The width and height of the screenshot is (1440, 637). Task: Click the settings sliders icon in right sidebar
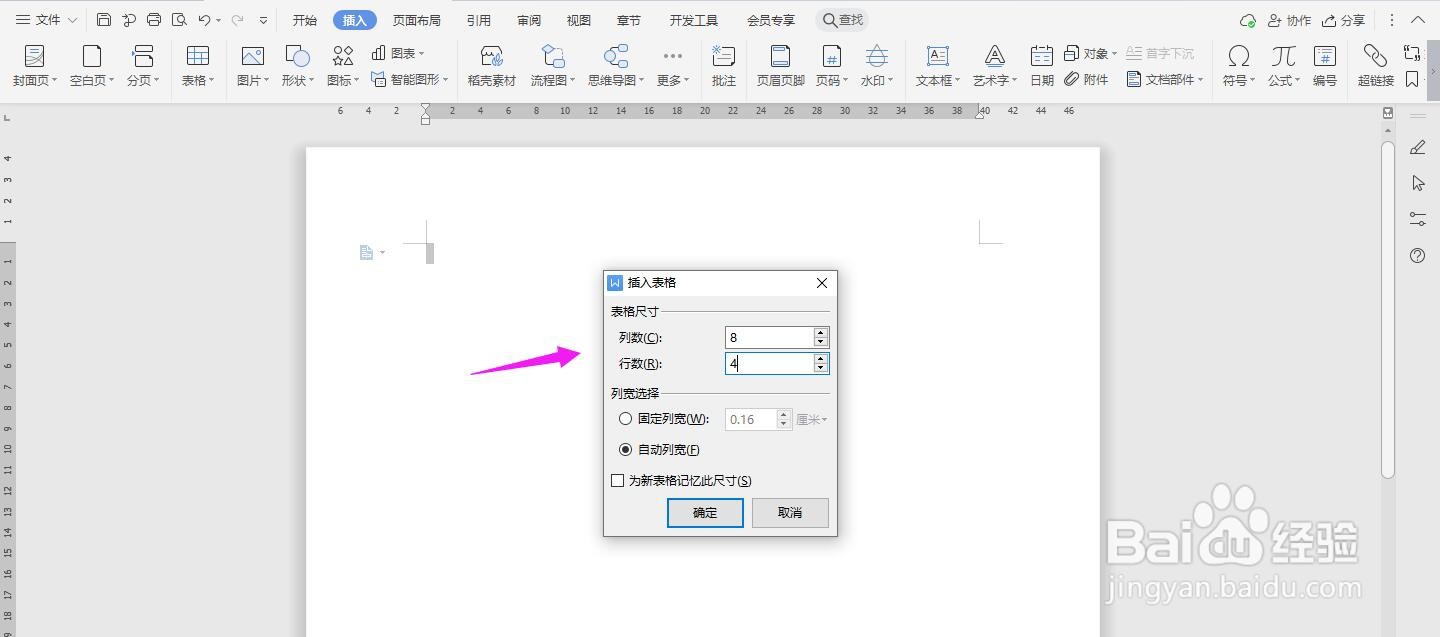coord(1418,218)
